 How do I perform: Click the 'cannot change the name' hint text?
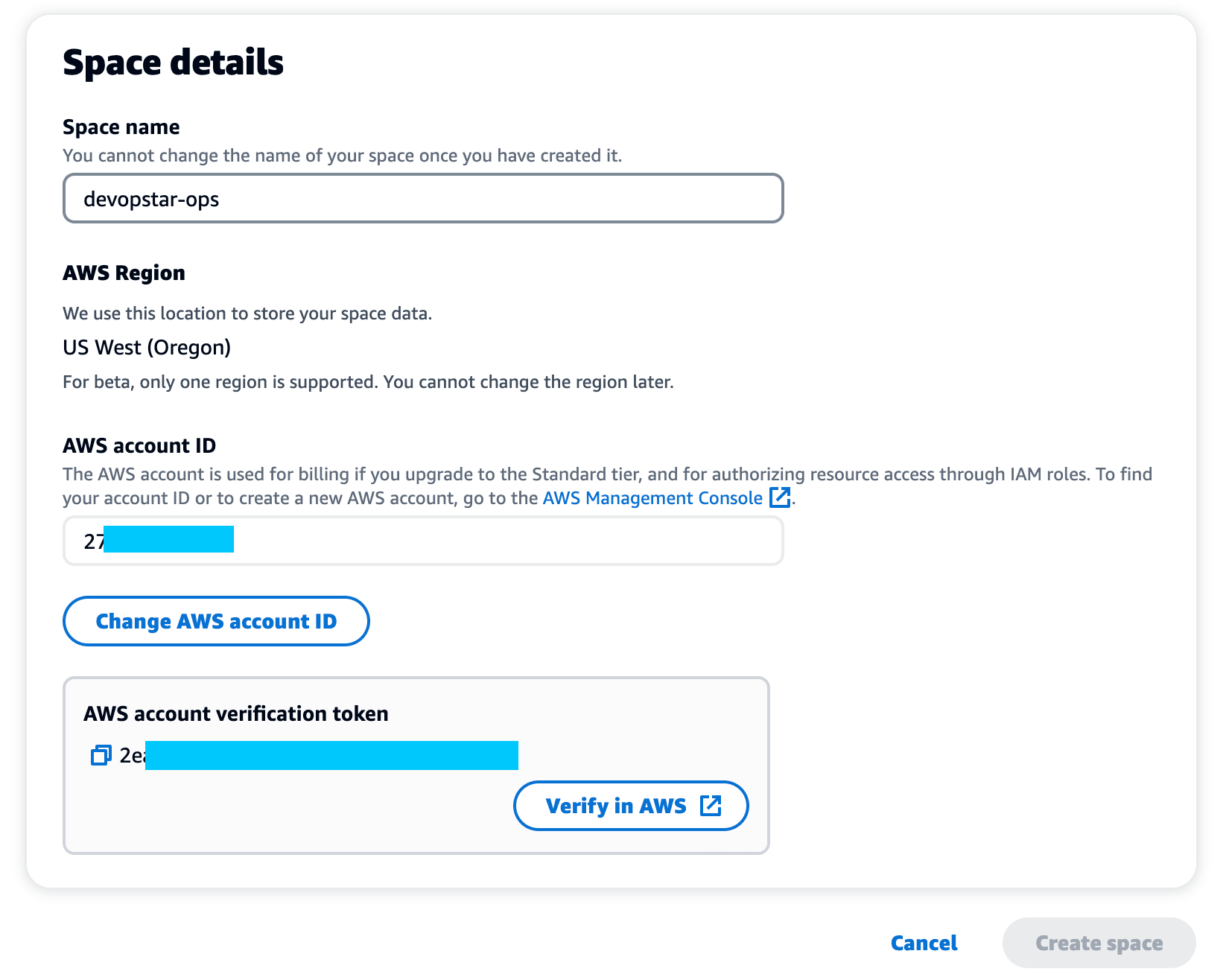[x=342, y=156]
